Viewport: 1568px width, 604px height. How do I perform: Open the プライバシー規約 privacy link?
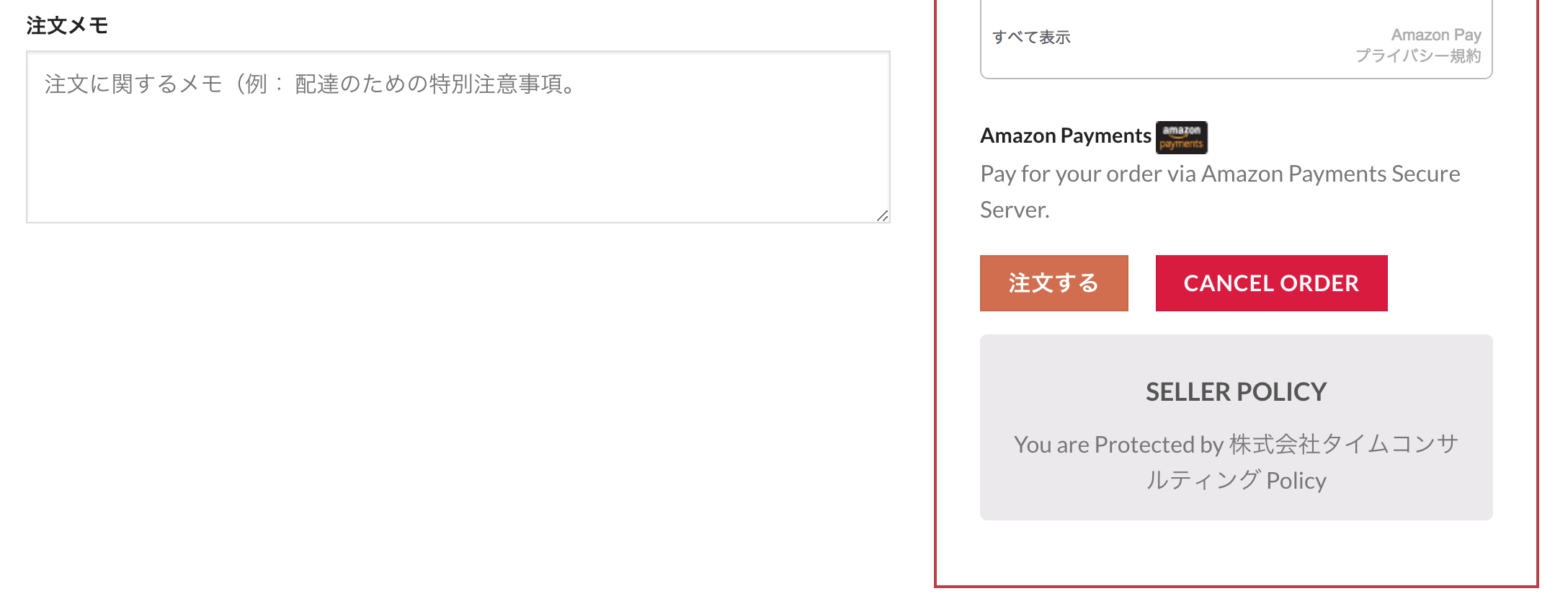coord(1417,56)
